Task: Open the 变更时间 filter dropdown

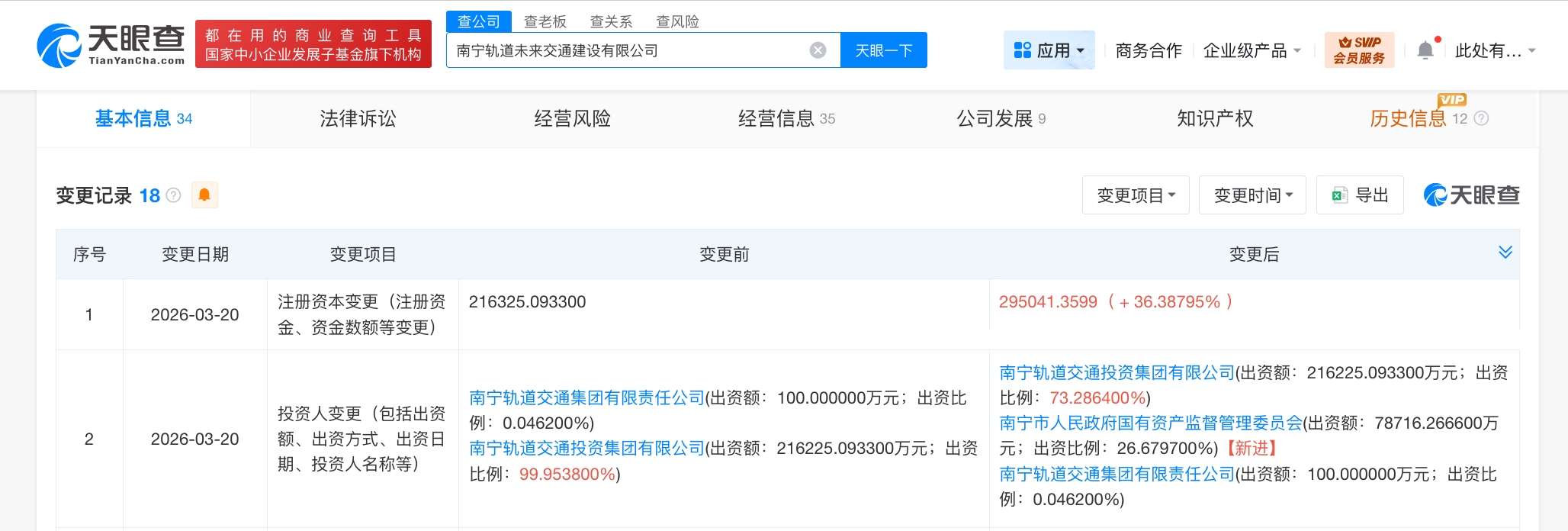Action: [x=1252, y=195]
